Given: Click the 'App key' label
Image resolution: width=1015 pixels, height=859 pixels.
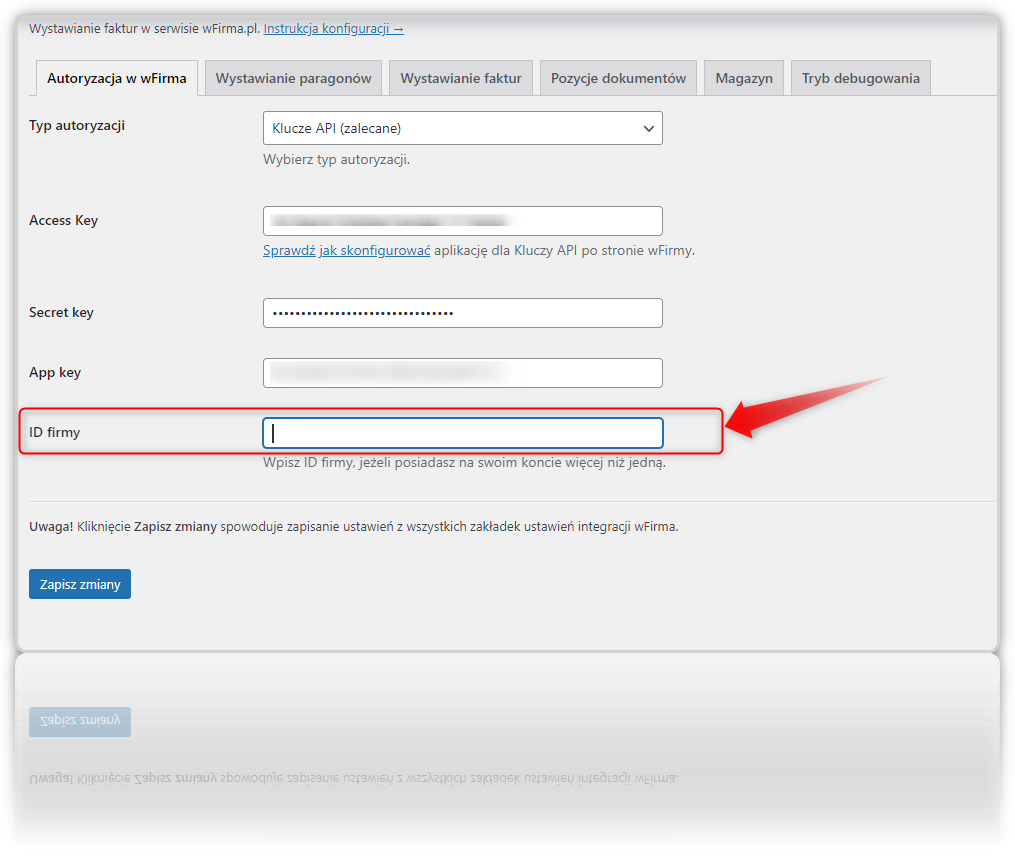Looking at the screenshot, I should (x=55, y=373).
